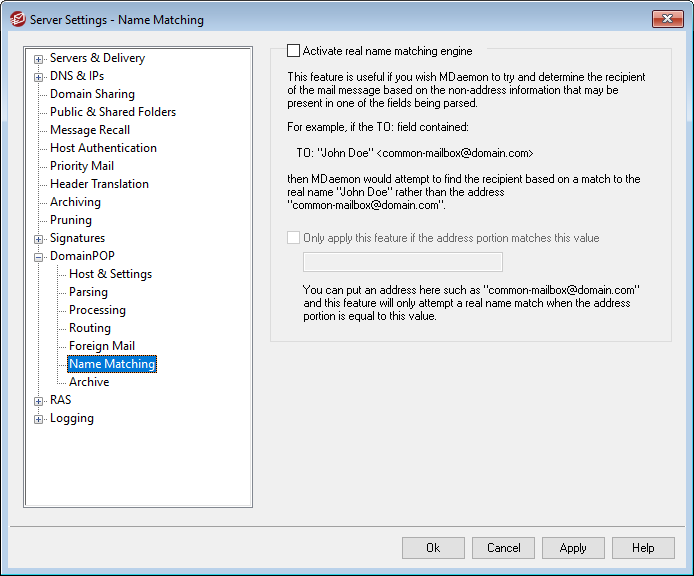Enable Activate real name matching engine
694x576 pixels.
point(293,50)
